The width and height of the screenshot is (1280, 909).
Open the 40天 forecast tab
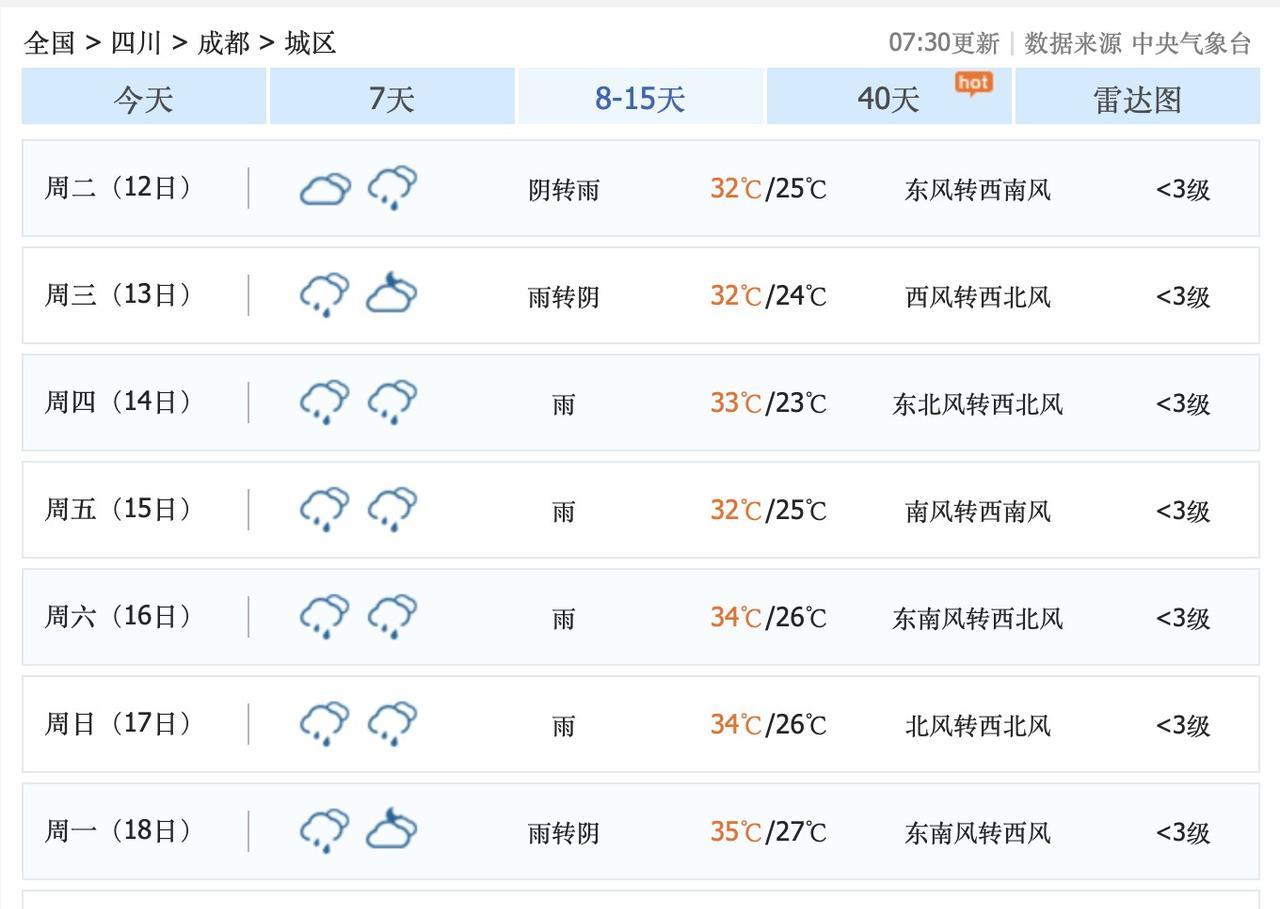pyautogui.click(x=888, y=98)
